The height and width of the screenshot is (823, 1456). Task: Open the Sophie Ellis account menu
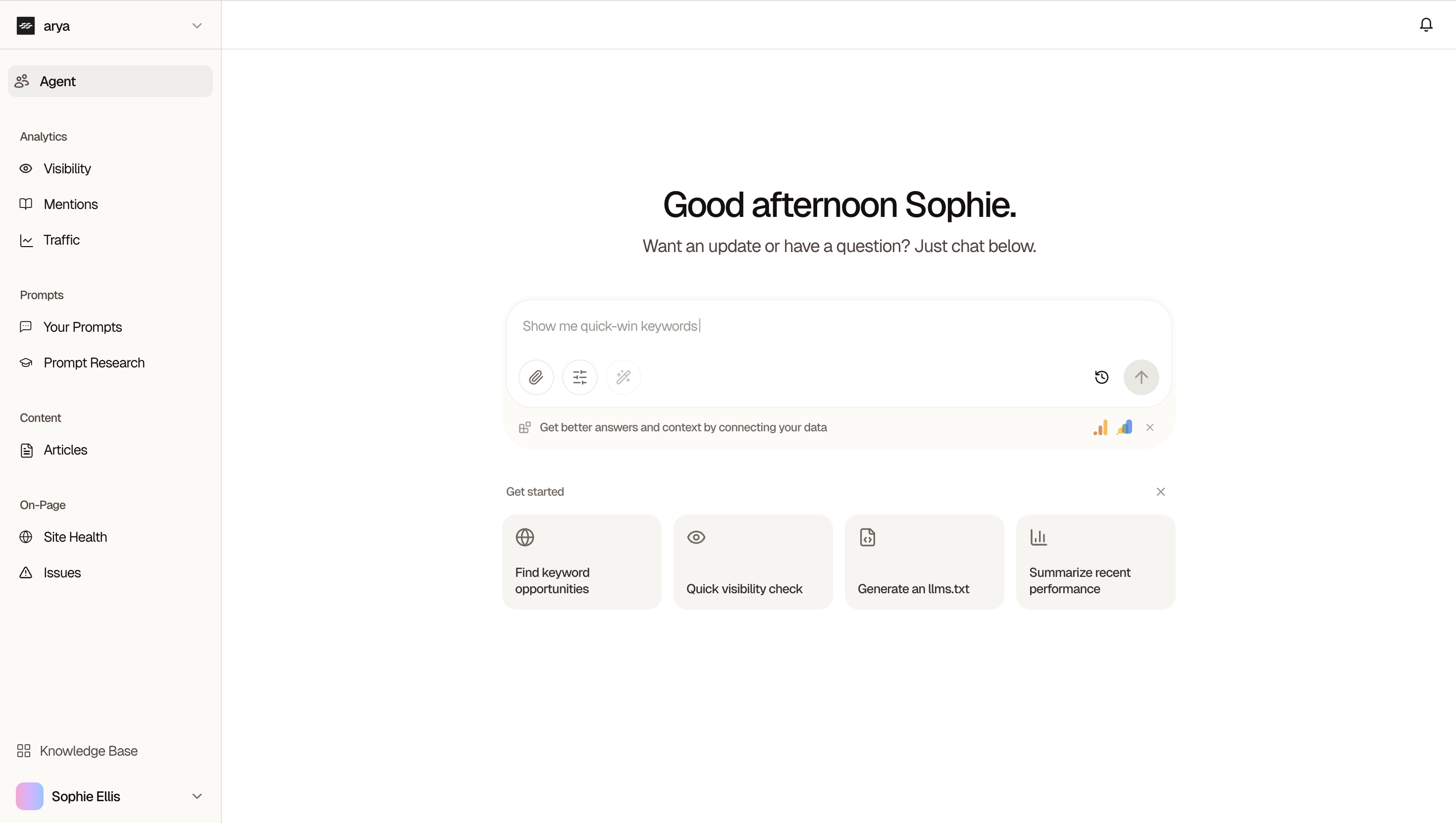click(x=197, y=796)
